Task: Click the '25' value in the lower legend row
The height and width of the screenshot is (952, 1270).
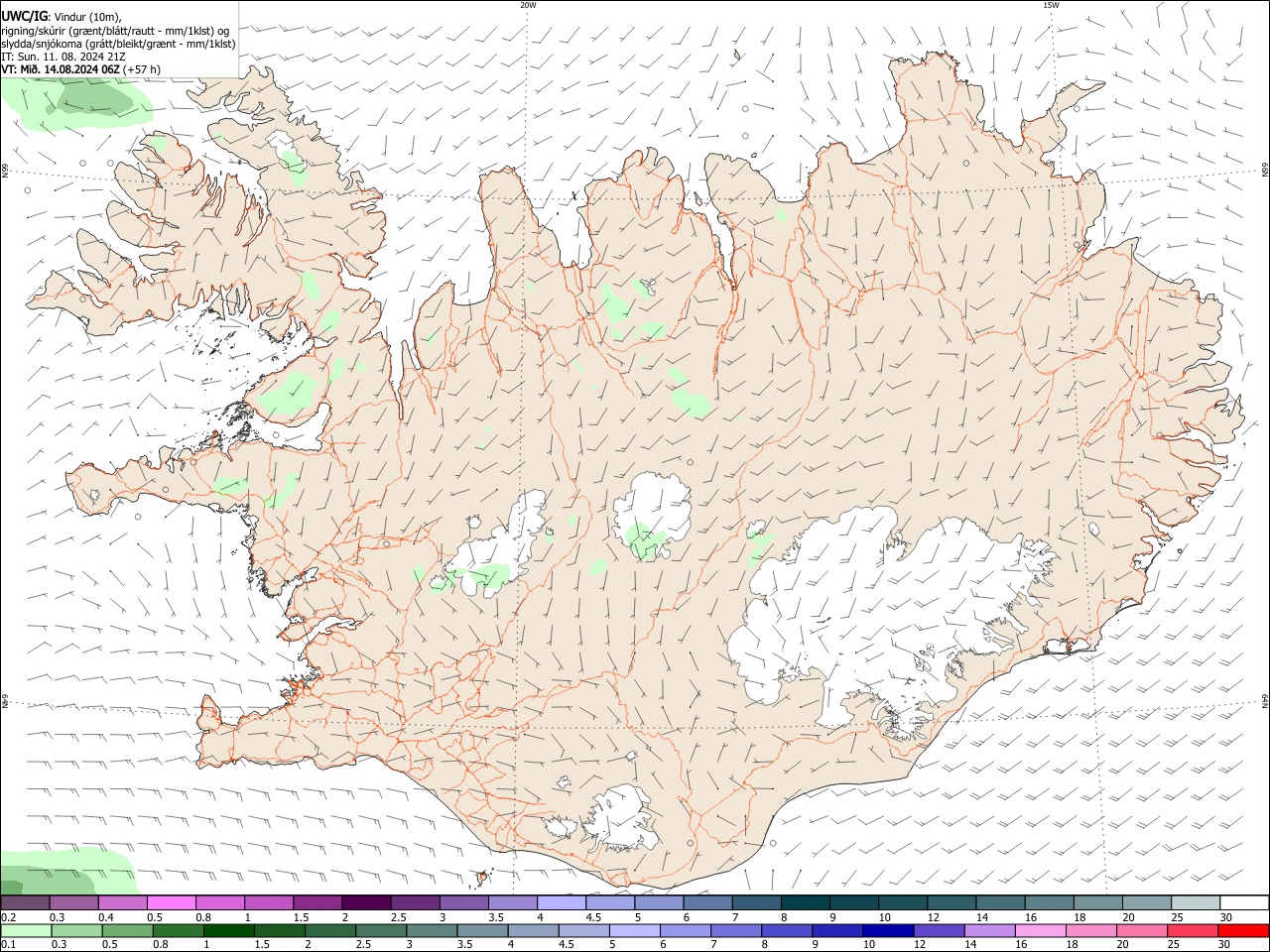Action: 1173,945
